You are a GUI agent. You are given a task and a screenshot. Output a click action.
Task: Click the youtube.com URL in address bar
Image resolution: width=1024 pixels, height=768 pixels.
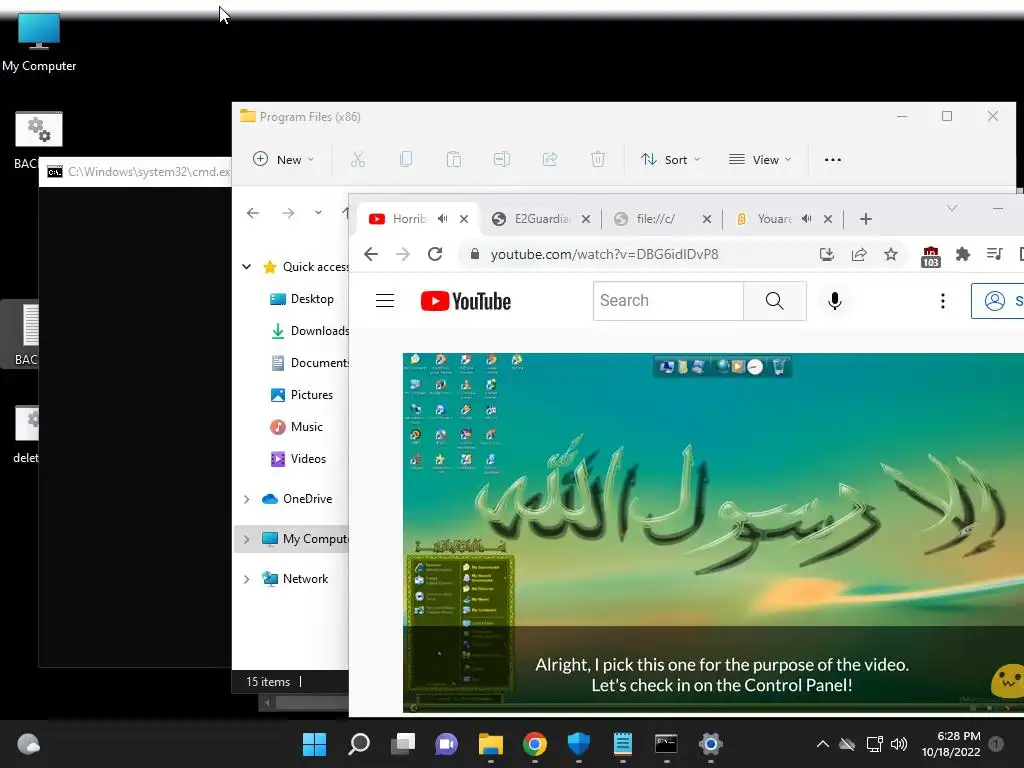605,254
